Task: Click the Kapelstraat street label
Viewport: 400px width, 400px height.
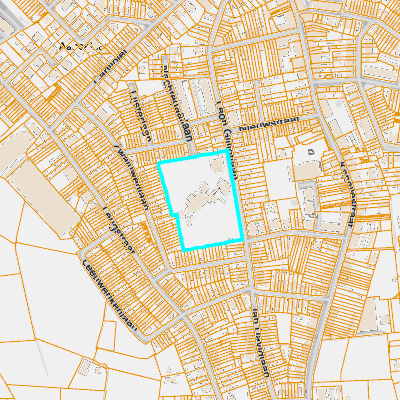Action: click(349, 196)
